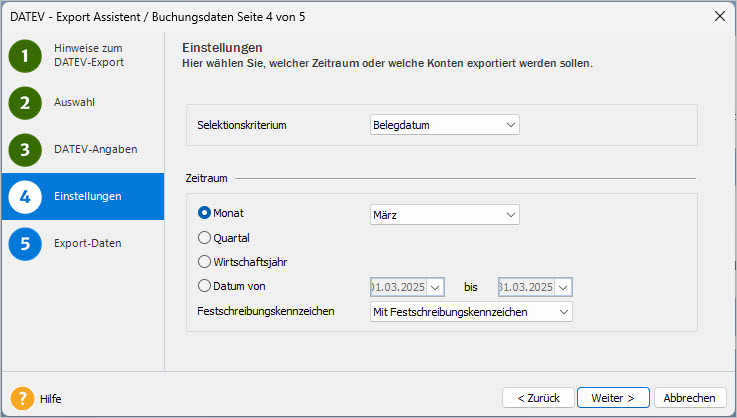The width and height of the screenshot is (737, 418).
Task: Choose the Wirtschaftsjahr radio option
Action: click(x=204, y=261)
